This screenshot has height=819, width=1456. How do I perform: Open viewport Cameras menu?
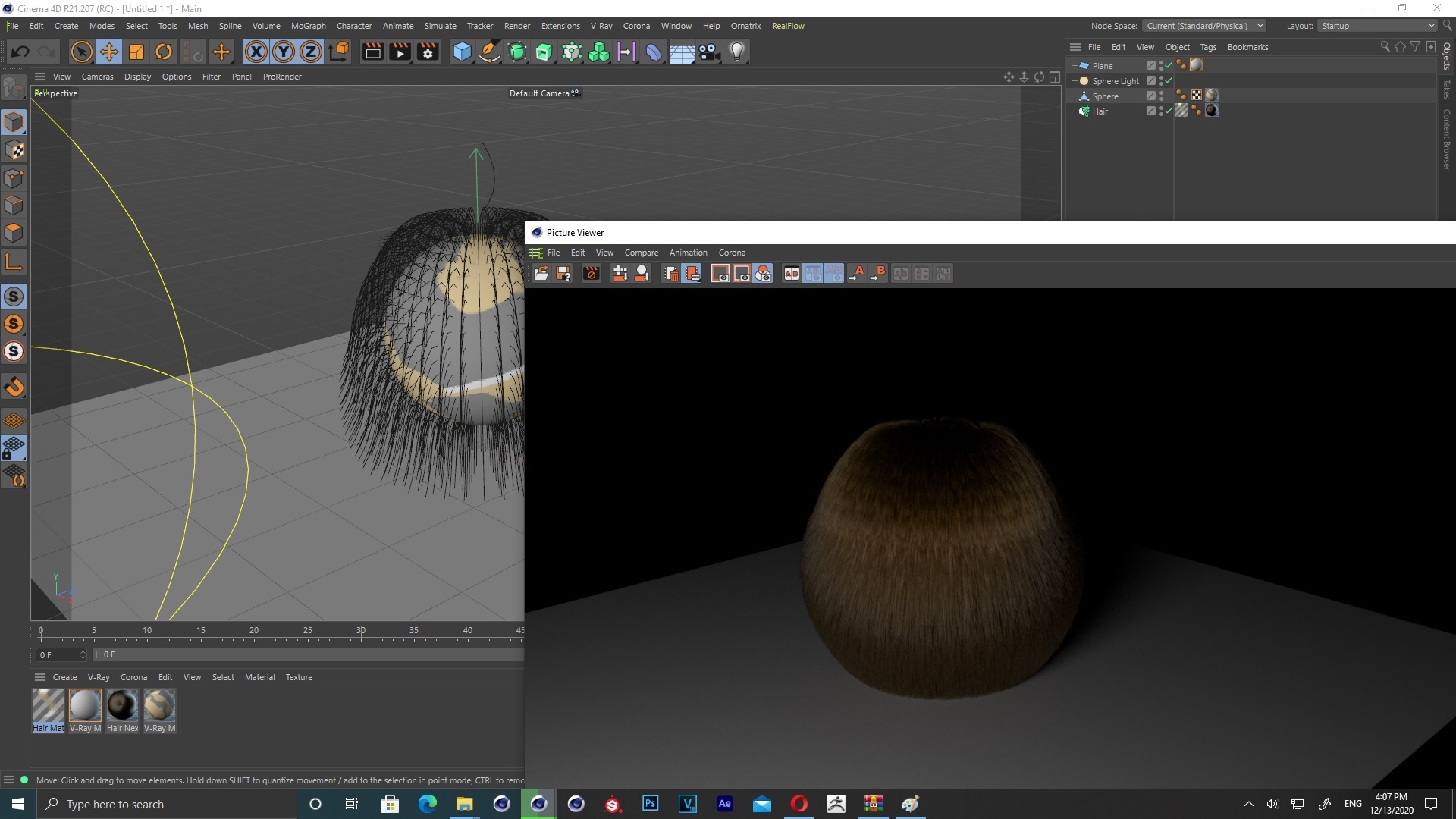[x=97, y=77]
